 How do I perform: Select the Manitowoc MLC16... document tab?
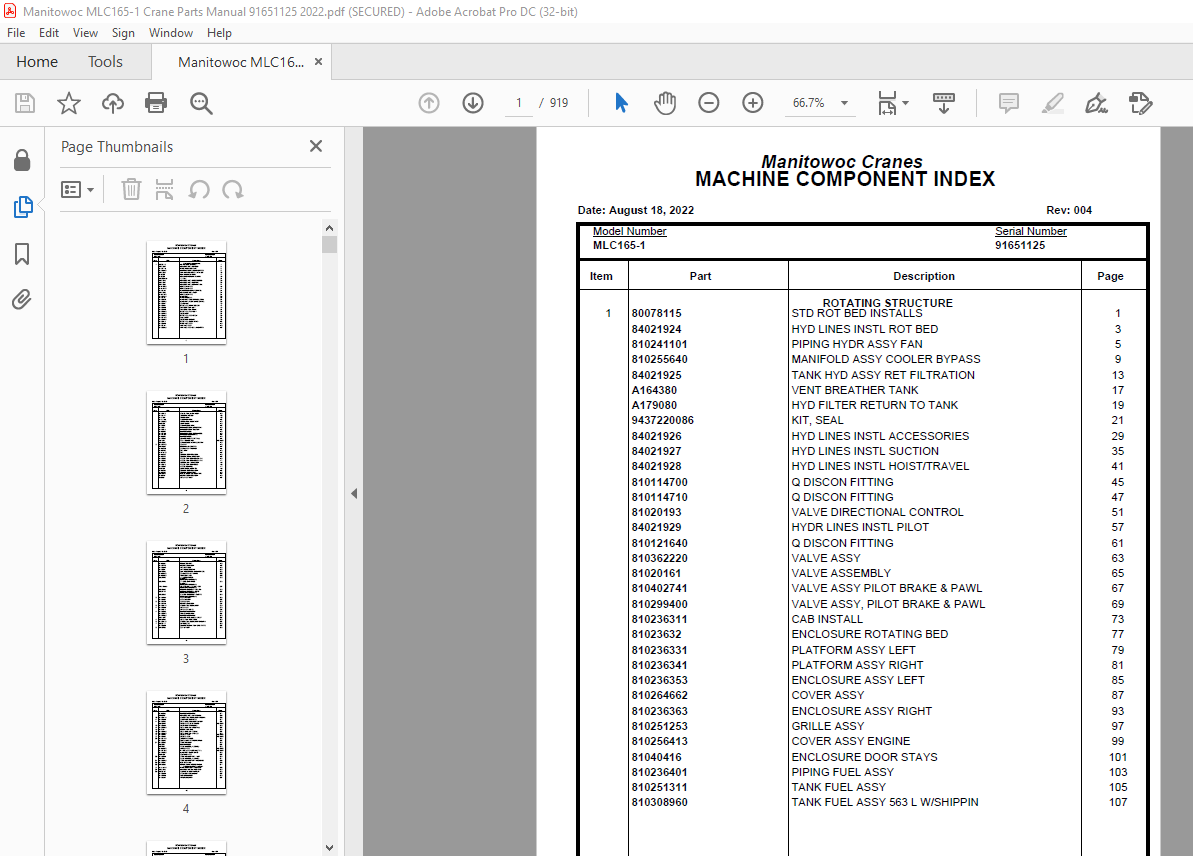click(240, 62)
